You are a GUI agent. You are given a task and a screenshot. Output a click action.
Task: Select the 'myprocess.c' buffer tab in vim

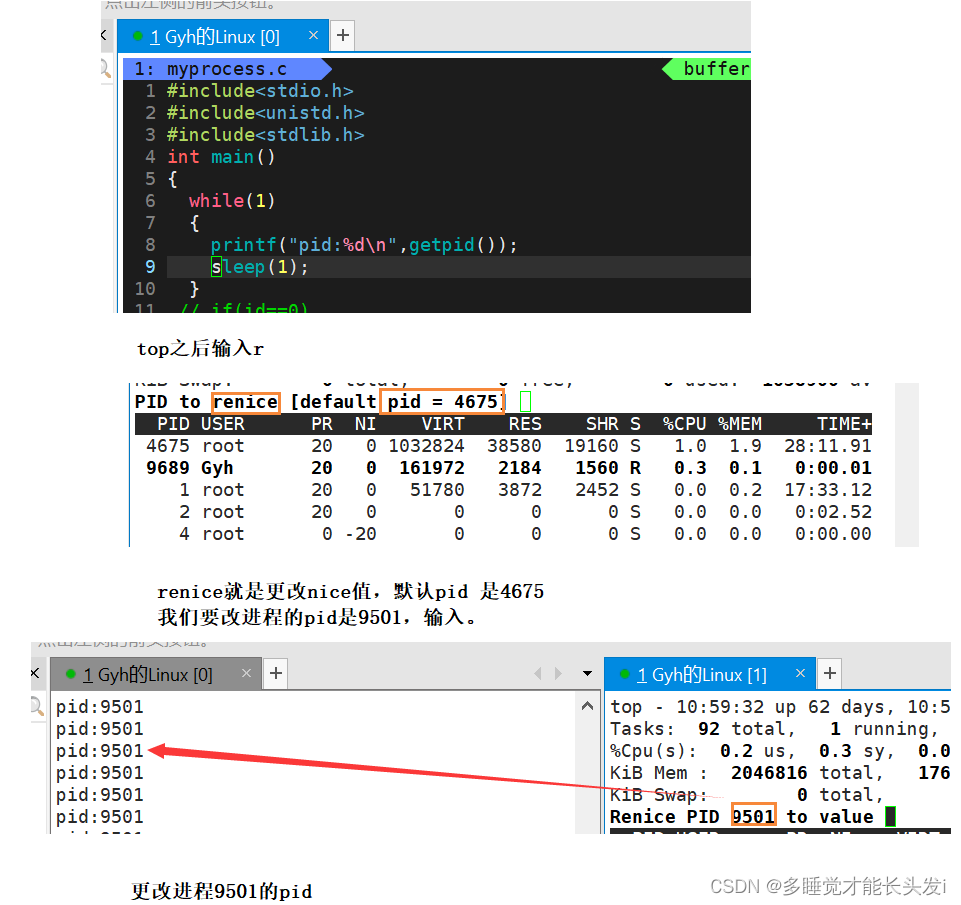[x=226, y=69]
